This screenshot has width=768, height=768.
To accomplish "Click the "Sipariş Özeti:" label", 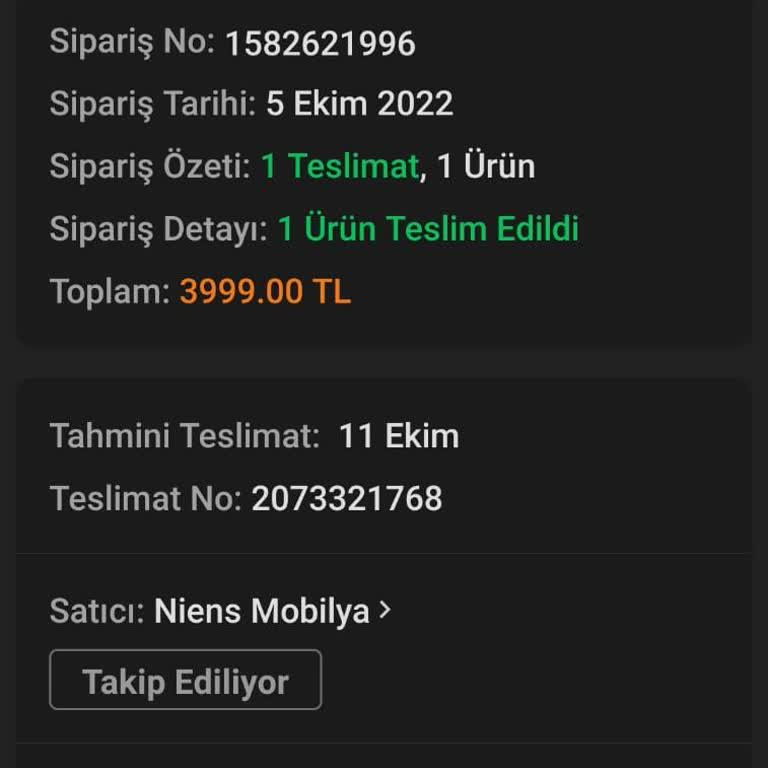I will coord(150,166).
